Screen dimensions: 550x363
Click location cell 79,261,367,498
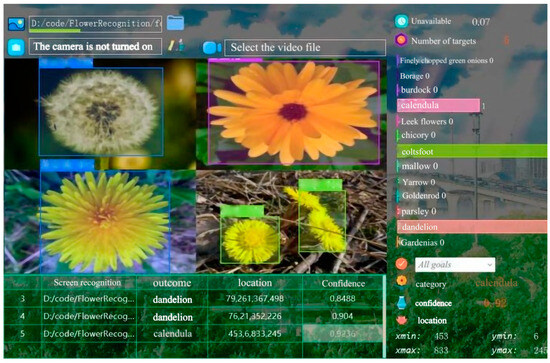pyautogui.click(x=255, y=299)
